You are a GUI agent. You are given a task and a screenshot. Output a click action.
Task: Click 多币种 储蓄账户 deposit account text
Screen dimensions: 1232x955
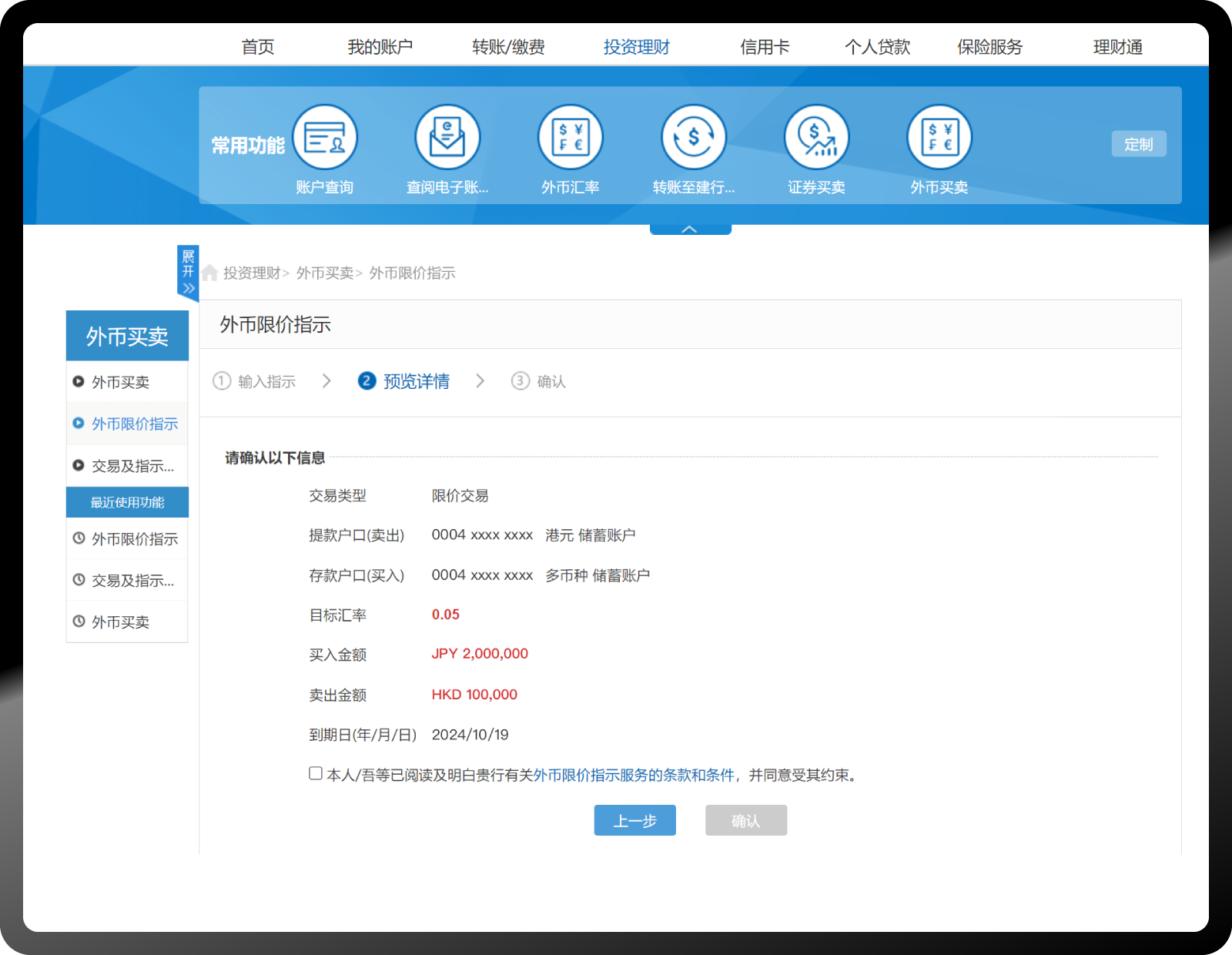pos(598,575)
